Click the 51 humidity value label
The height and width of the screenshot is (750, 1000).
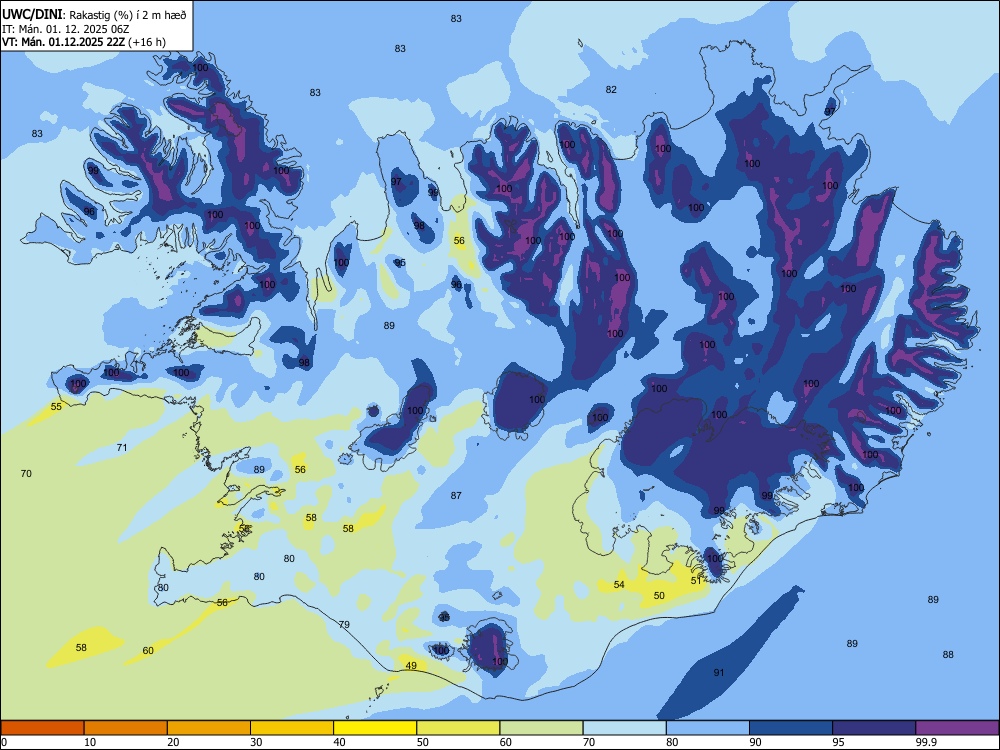(x=696, y=581)
